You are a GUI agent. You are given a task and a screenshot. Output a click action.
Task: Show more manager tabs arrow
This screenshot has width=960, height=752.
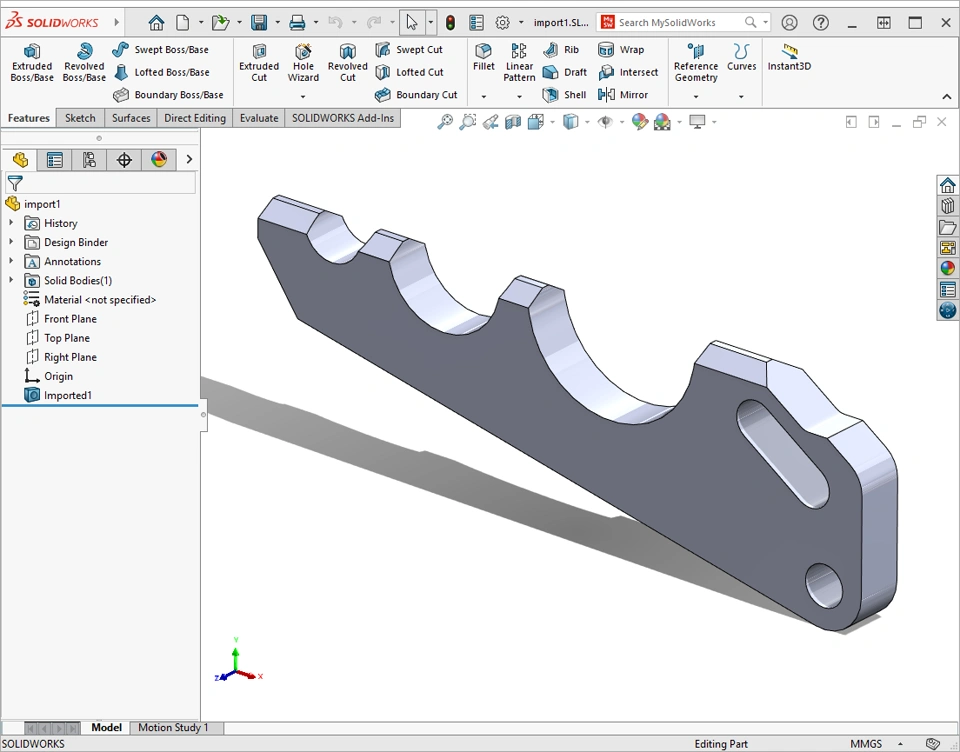(x=189, y=159)
